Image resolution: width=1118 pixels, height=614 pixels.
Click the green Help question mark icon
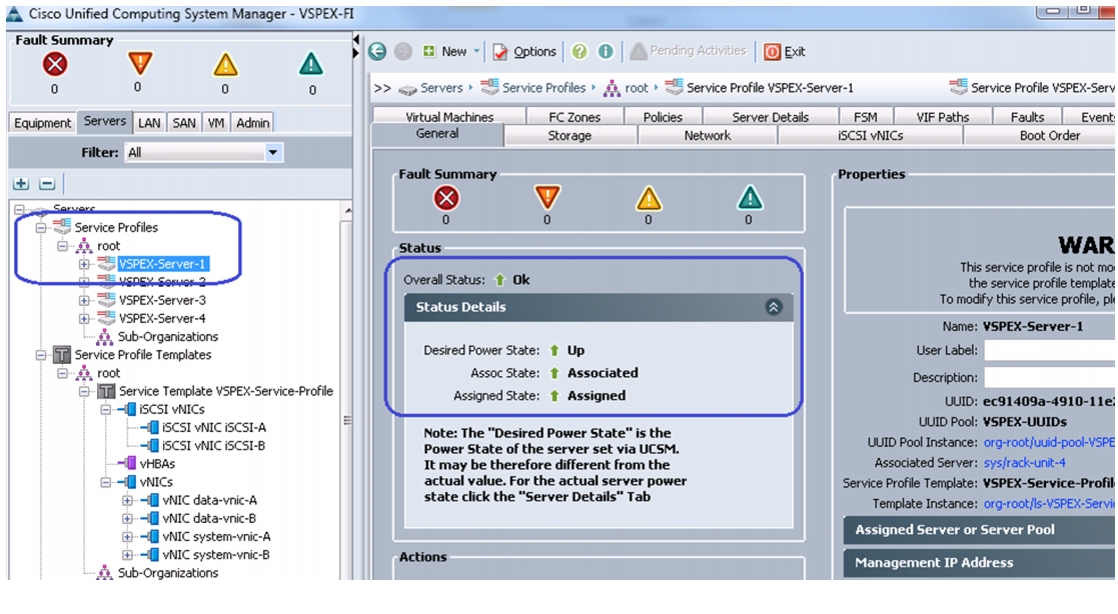pyautogui.click(x=580, y=51)
